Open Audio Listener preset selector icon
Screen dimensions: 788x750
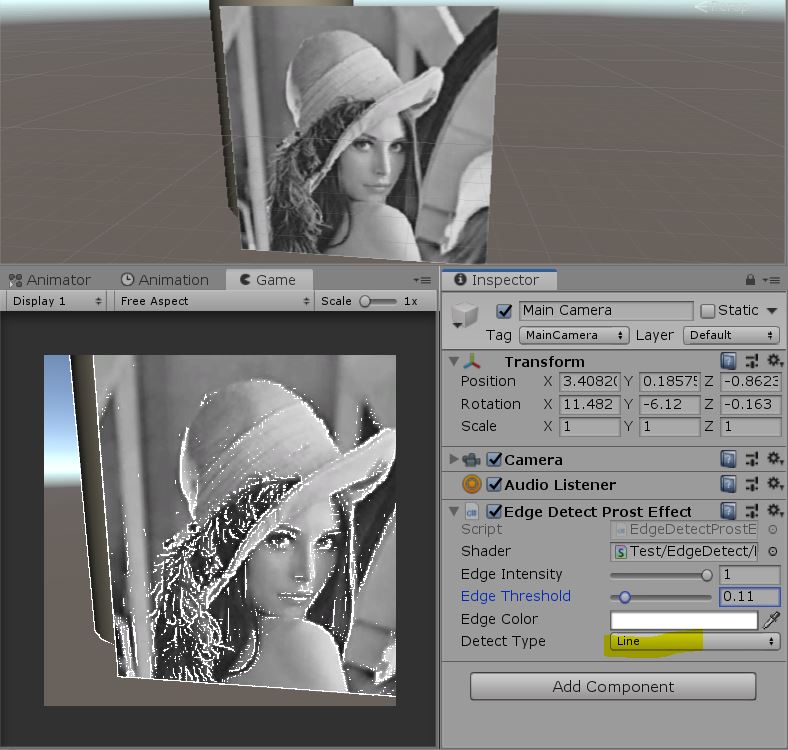click(752, 484)
